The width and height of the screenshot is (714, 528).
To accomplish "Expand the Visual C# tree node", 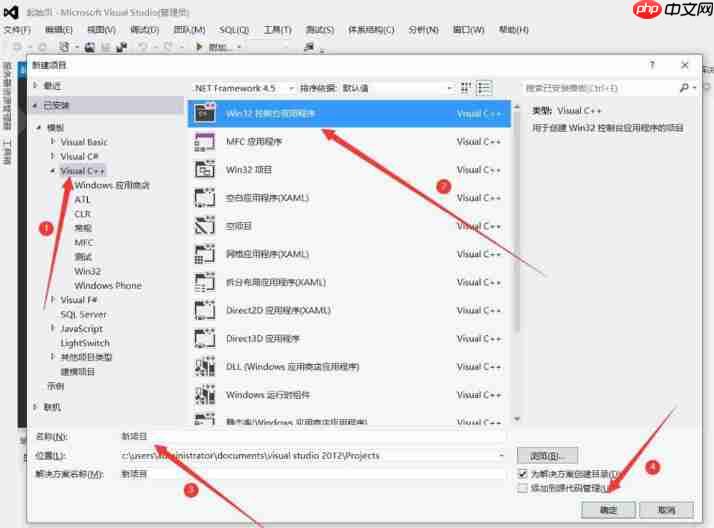I will click(53, 156).
